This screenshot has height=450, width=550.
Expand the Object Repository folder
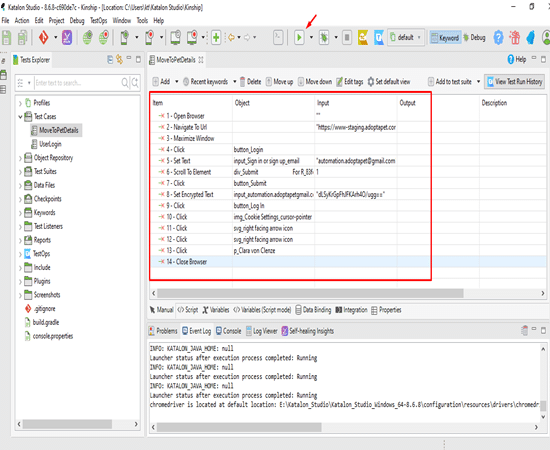tap(20, 158)
